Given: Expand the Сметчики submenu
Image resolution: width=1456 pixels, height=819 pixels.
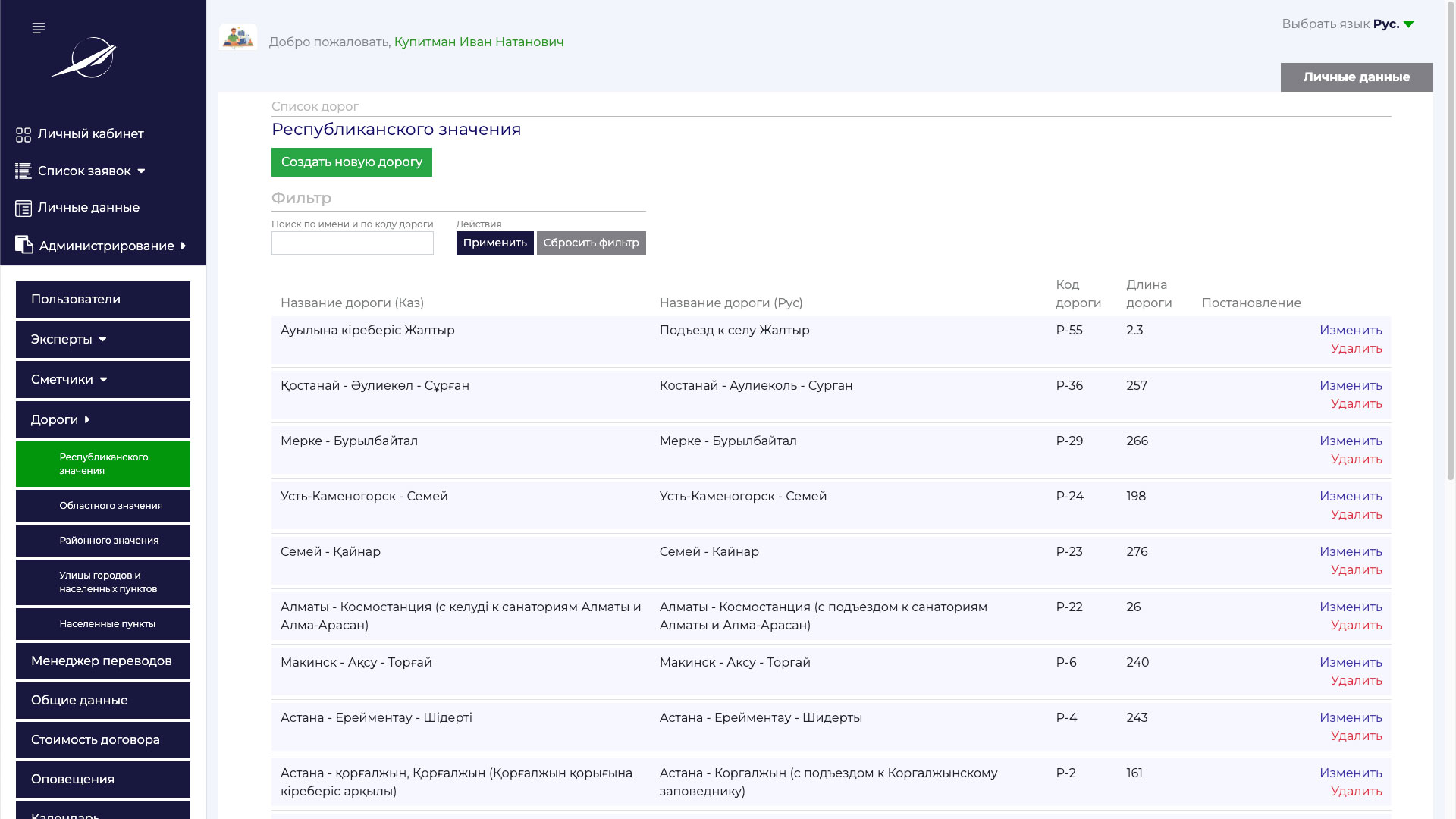Looking at the screenshot, I should tap(103, 379).
